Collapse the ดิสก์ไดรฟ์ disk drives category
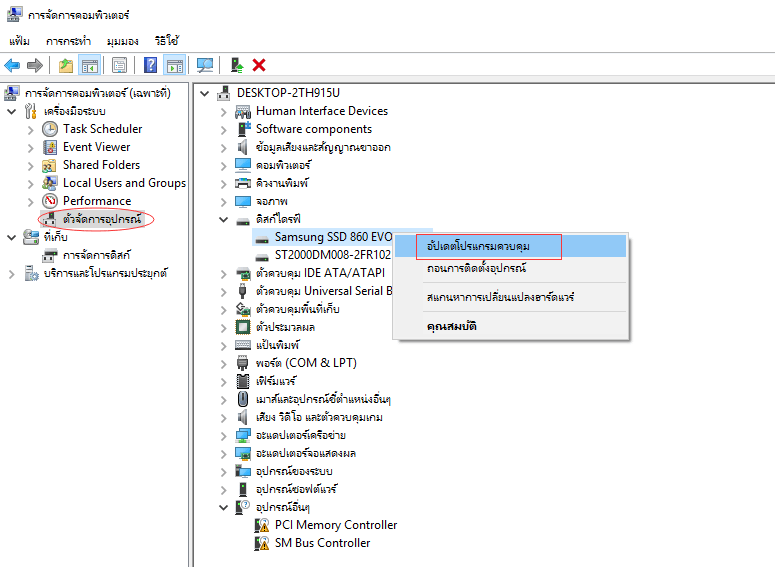Image resolution: width=775 pixels, height=567 pixels. (x=223, y=219)
